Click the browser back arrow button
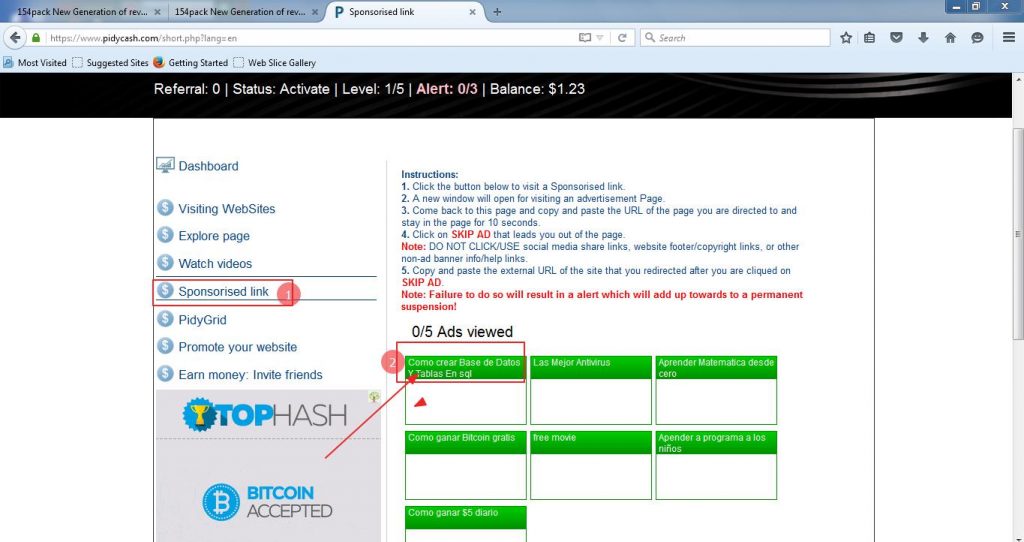This screenshot has width=1024, height=542. pyautogui.click(x=15, y=38)
